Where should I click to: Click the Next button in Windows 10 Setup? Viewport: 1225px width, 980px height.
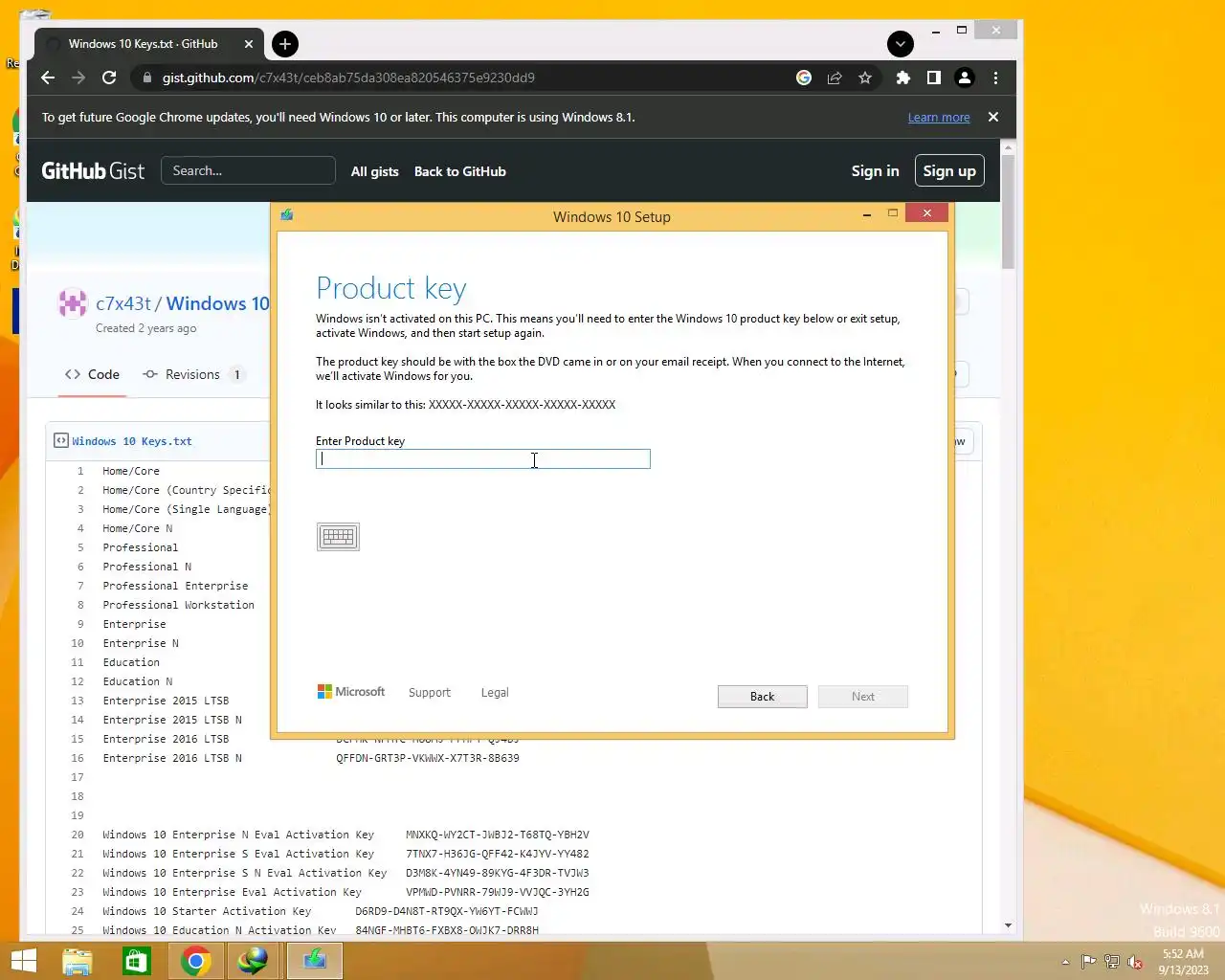click(x=862, y=697)
